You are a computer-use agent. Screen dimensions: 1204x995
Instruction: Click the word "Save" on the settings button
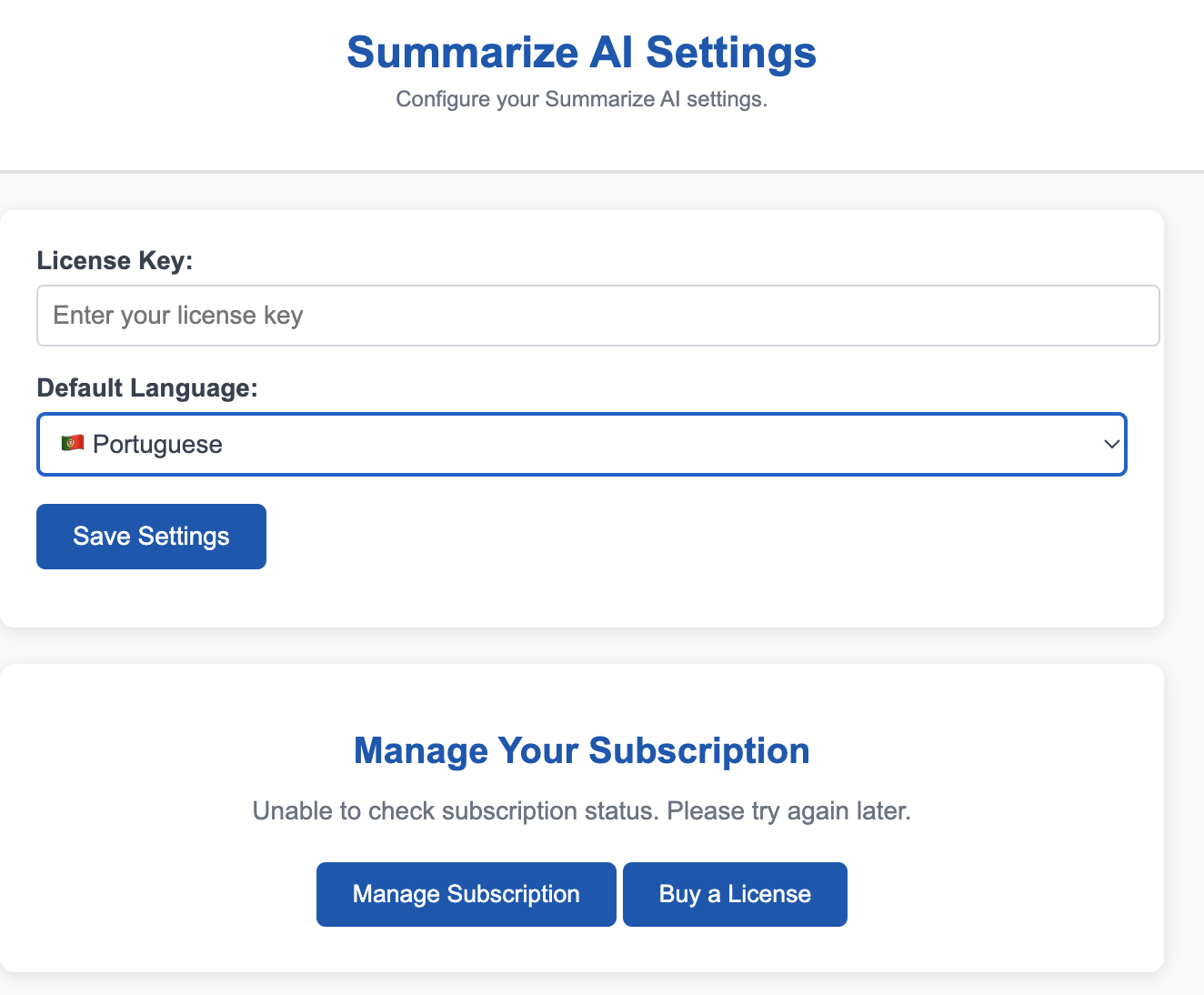click(x=102, y=536)
